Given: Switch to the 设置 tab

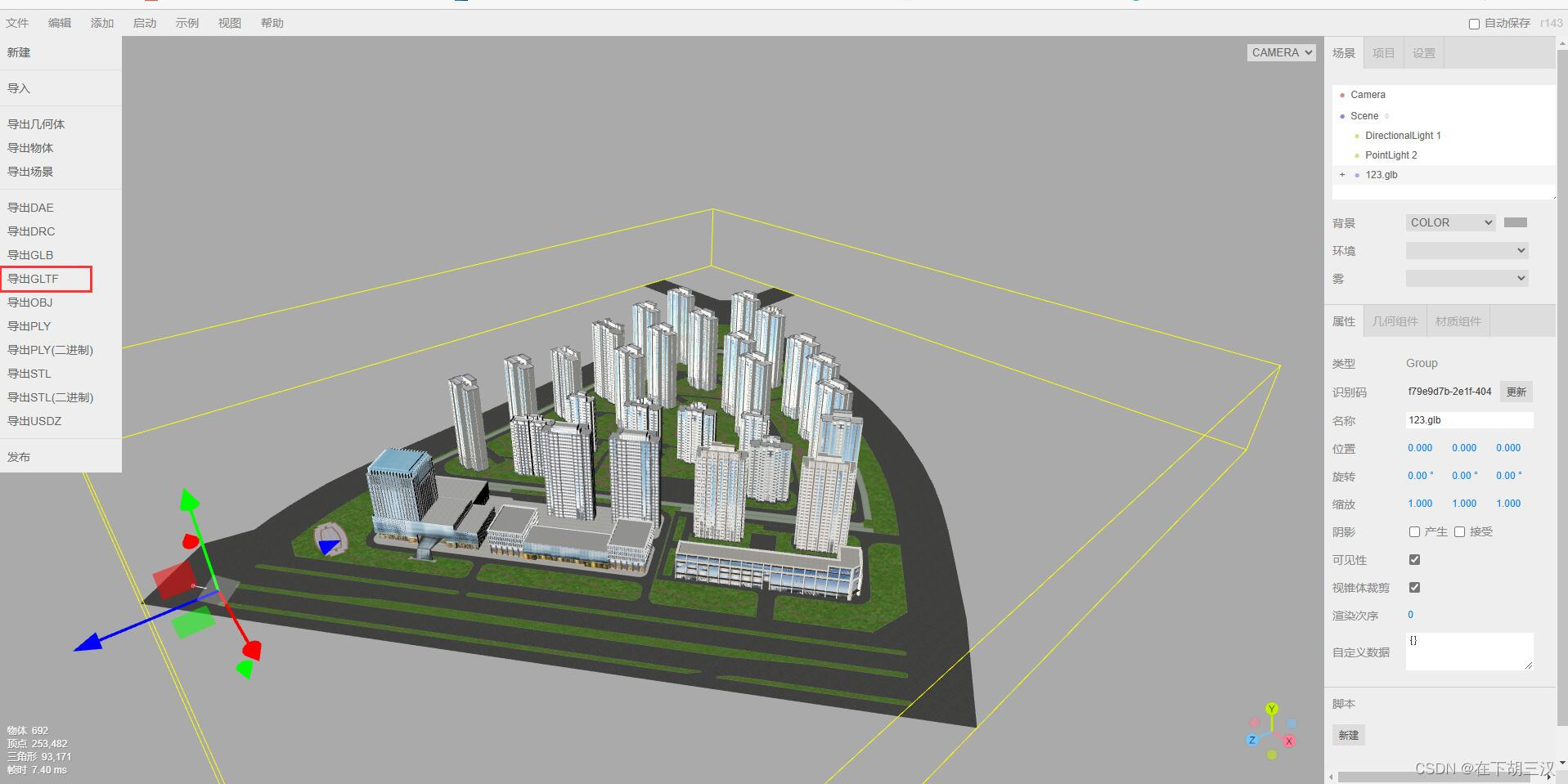Looking at the screenshot, I should pyautogui.click(x=1424, y=53).
